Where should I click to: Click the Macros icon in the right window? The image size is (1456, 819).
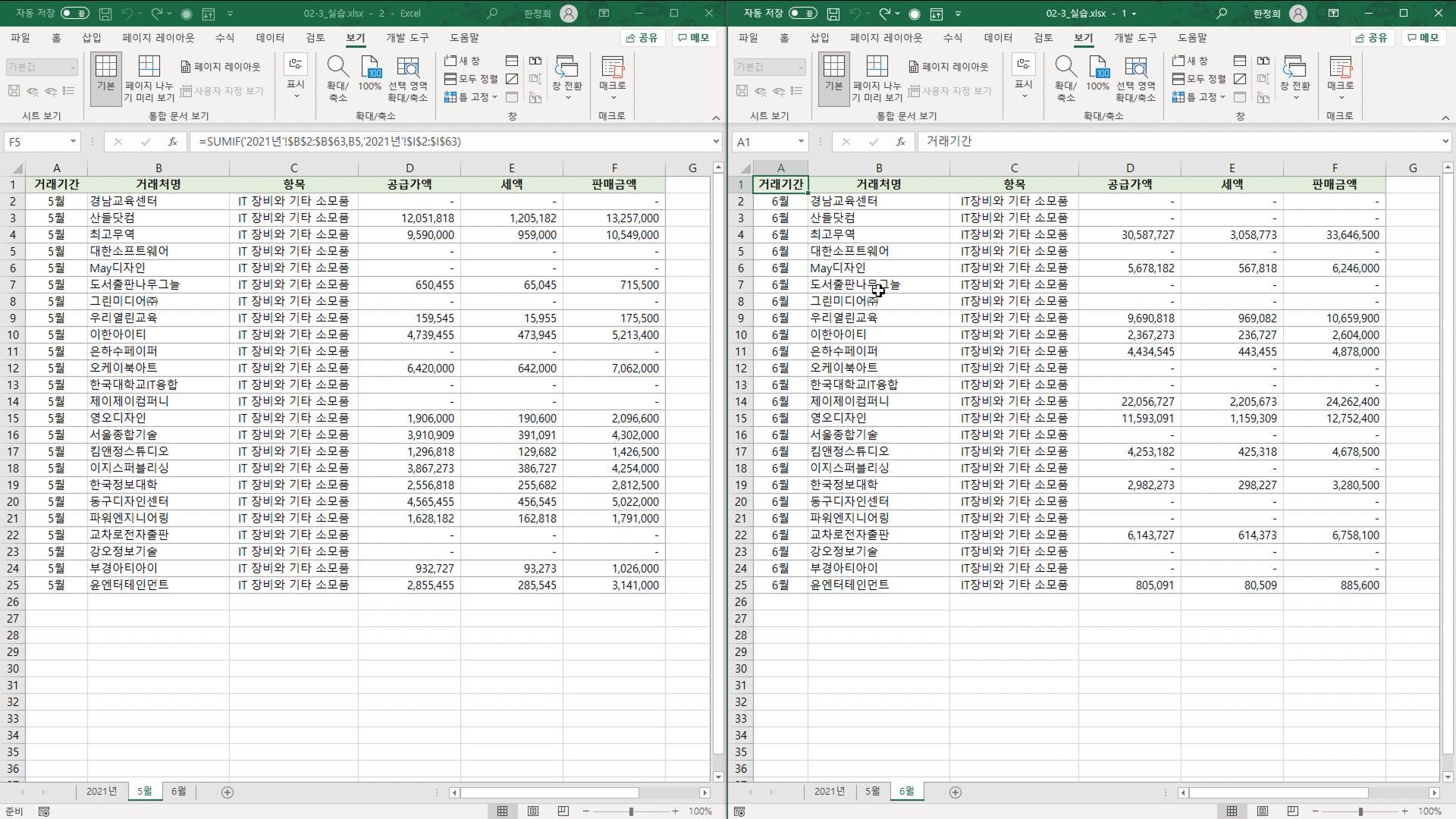1340,68
